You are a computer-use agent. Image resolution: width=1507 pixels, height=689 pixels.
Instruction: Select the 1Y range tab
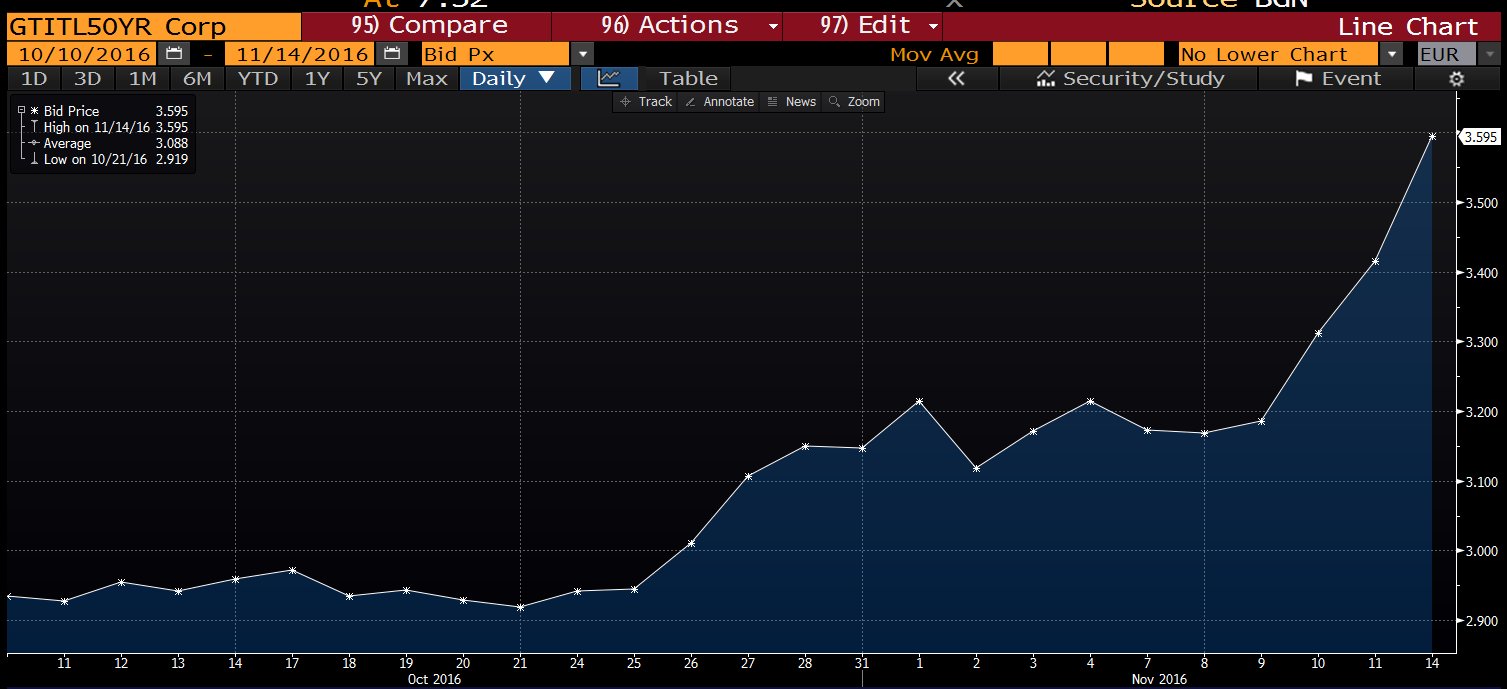pos(317,78)
